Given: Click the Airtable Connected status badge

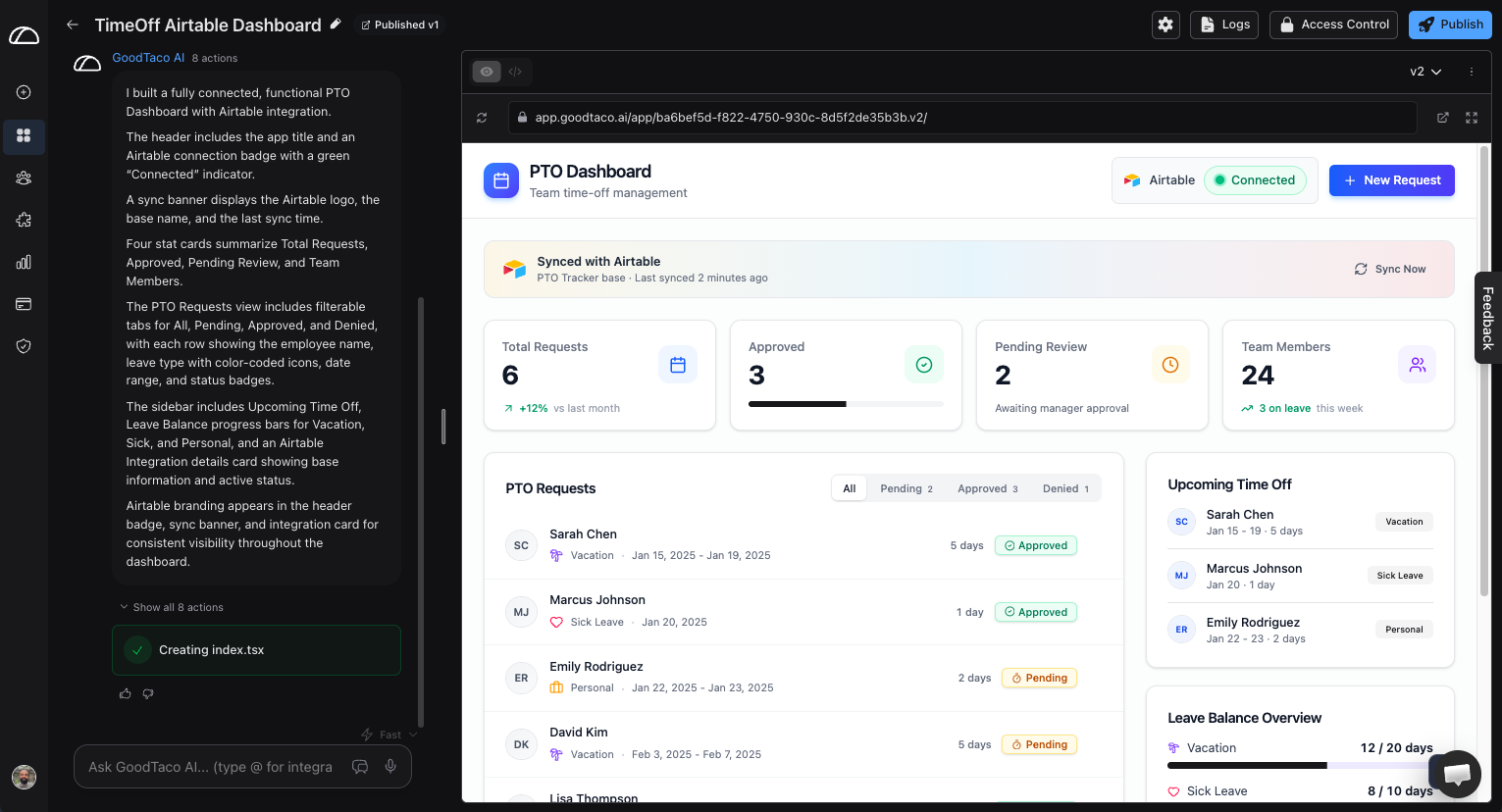Looking at the screenshot, I should 1255,180.
